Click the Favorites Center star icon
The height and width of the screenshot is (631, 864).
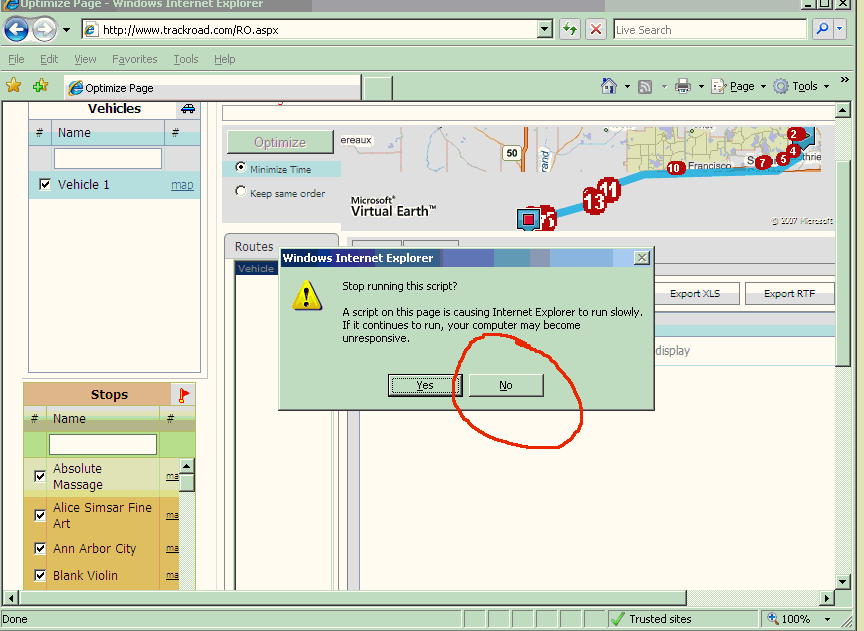13,85
